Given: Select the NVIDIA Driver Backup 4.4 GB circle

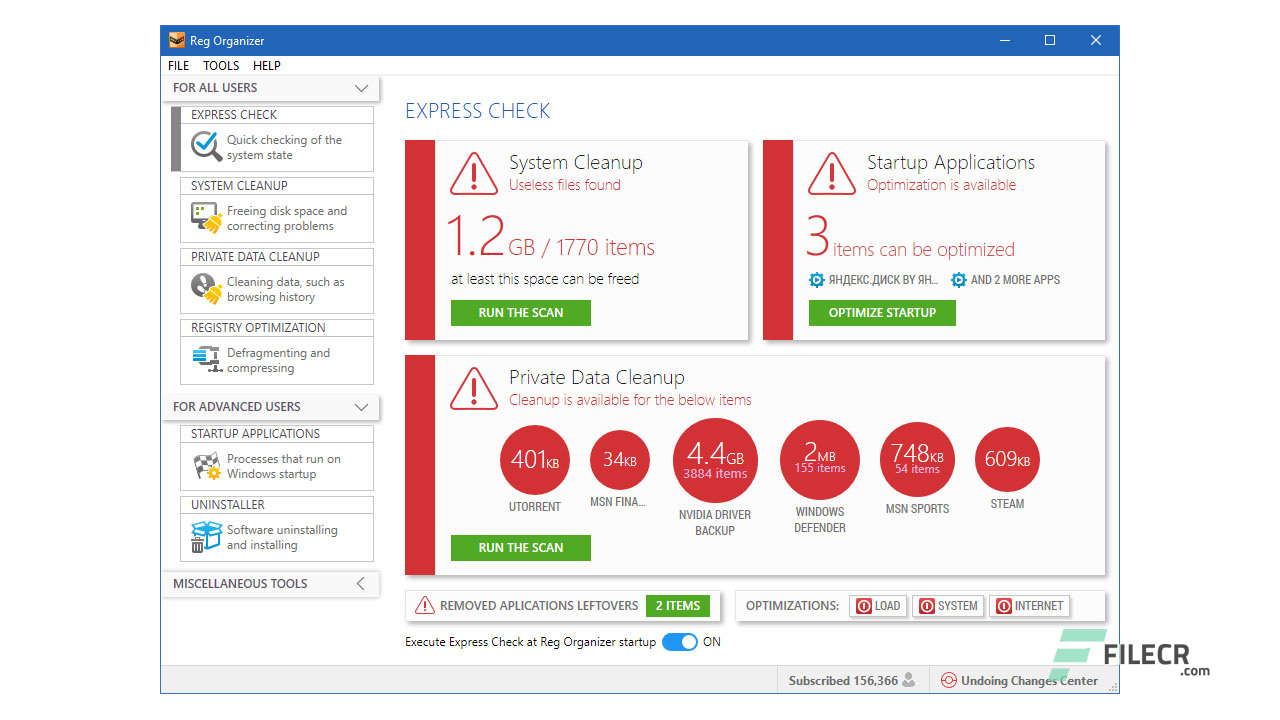Looking at the screenshot, I should 715,461.
